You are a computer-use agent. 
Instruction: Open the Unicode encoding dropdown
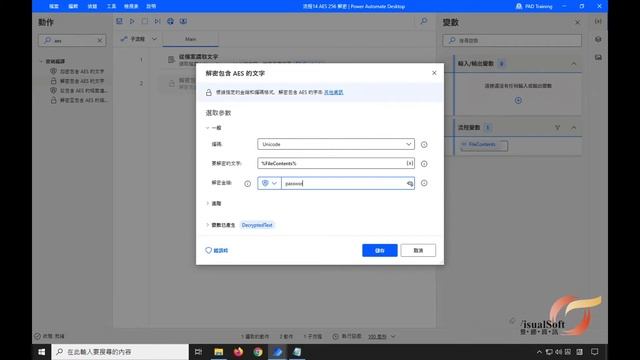tap(336, 144)
